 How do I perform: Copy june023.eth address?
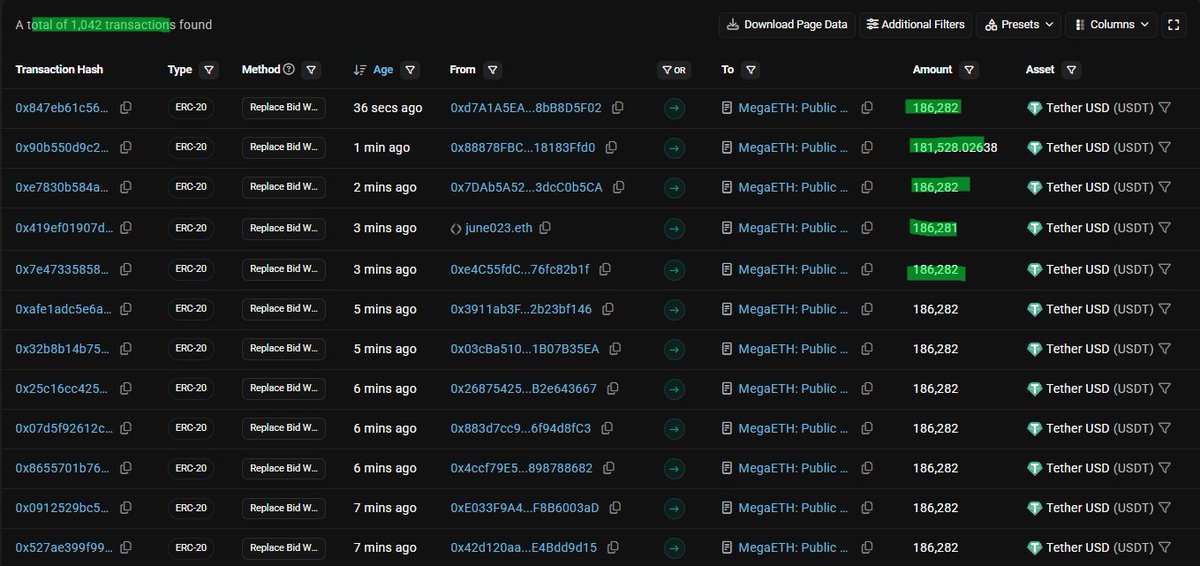point(545,228)
